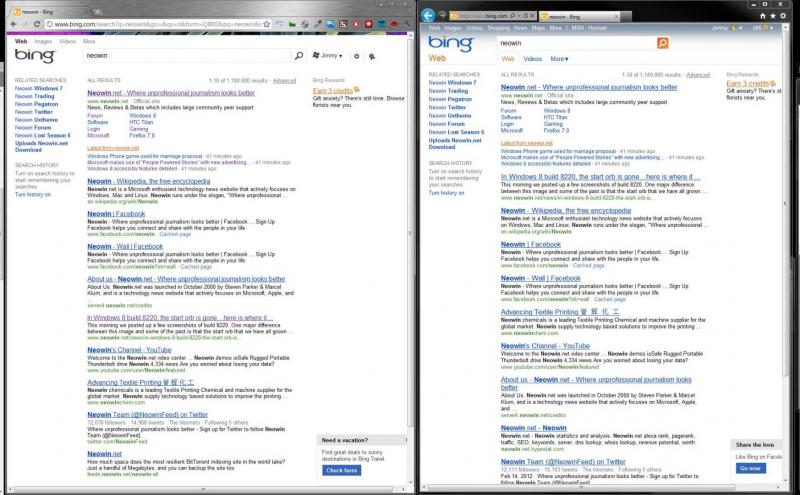Image resolution: width=800 pixels, height=495 pixels.
Task: Open Maps in IE's Bing top bar
Action: click(x=538, y=28)
